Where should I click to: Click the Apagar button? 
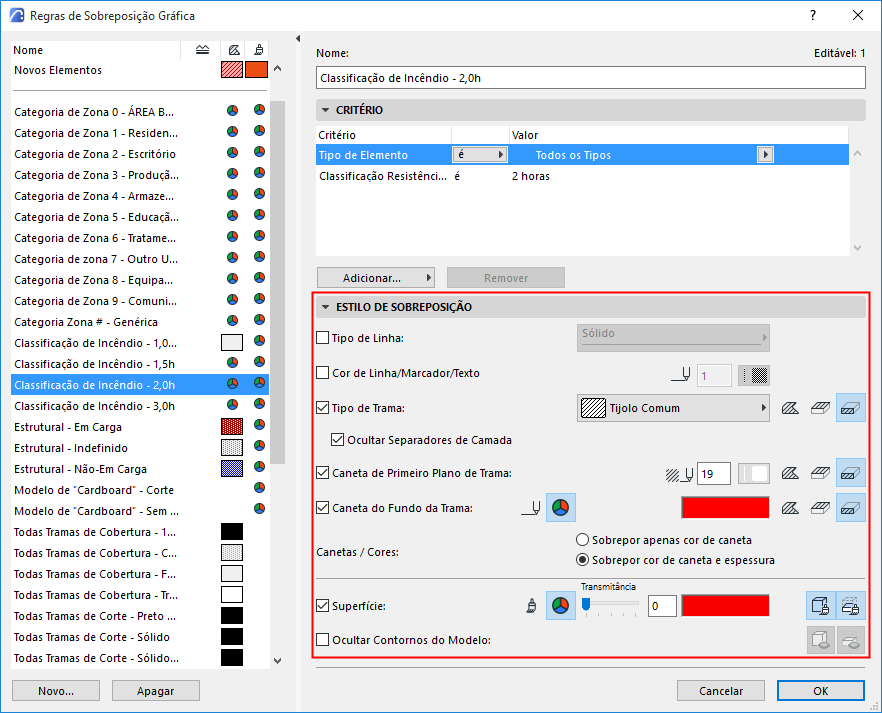(x=156, y=691)
